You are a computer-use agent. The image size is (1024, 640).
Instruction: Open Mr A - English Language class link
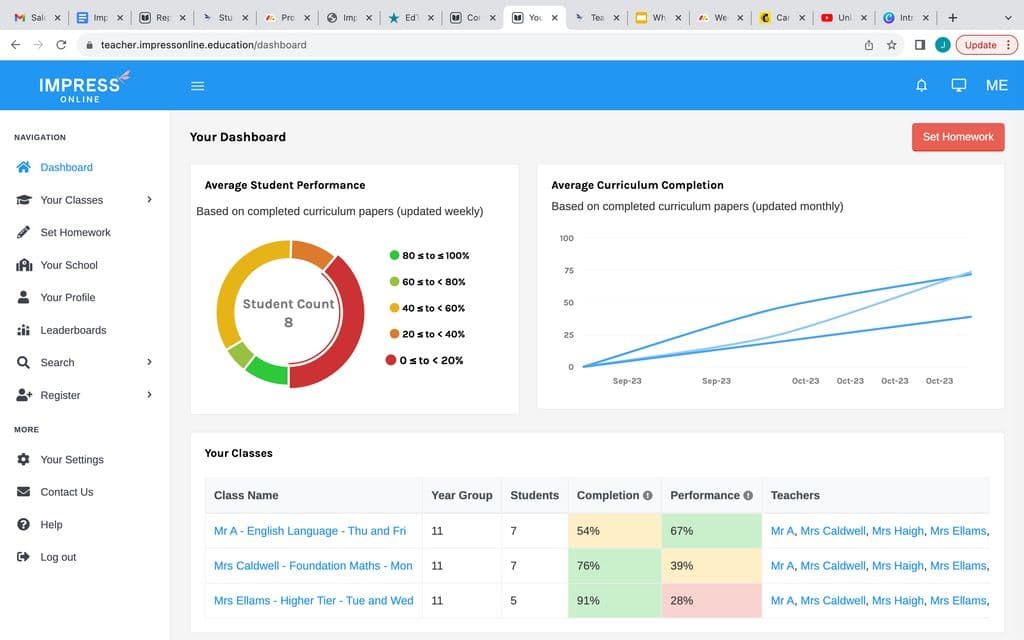(x=310, y=531)
